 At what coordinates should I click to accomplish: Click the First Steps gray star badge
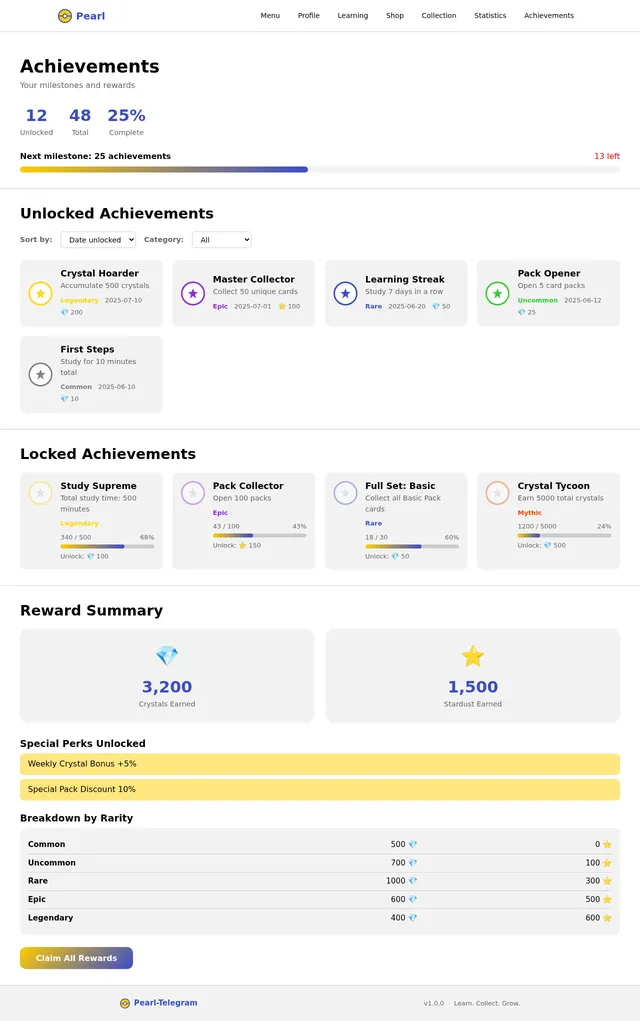(40, 374)
